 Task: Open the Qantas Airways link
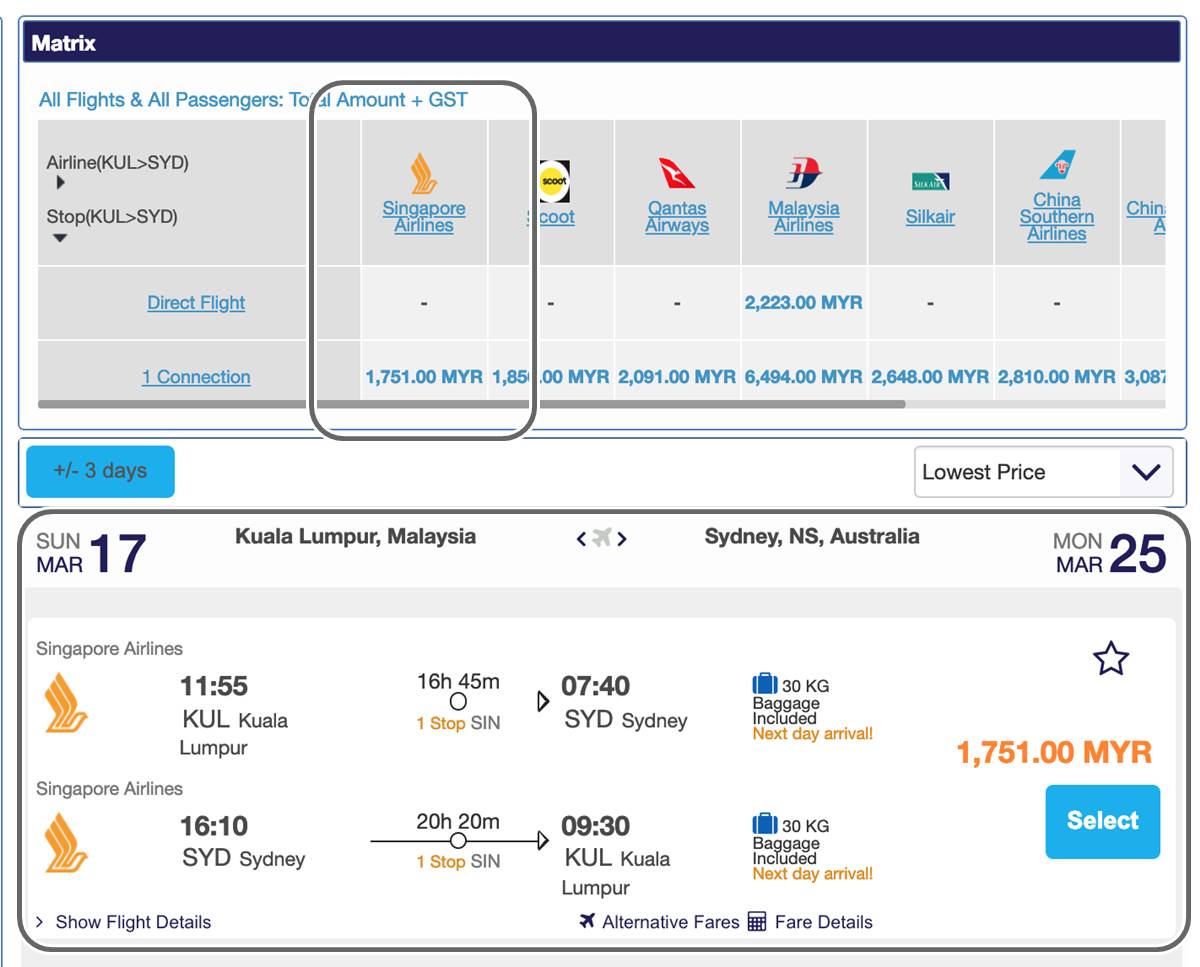pyautogui.click(x=677, y=217)
